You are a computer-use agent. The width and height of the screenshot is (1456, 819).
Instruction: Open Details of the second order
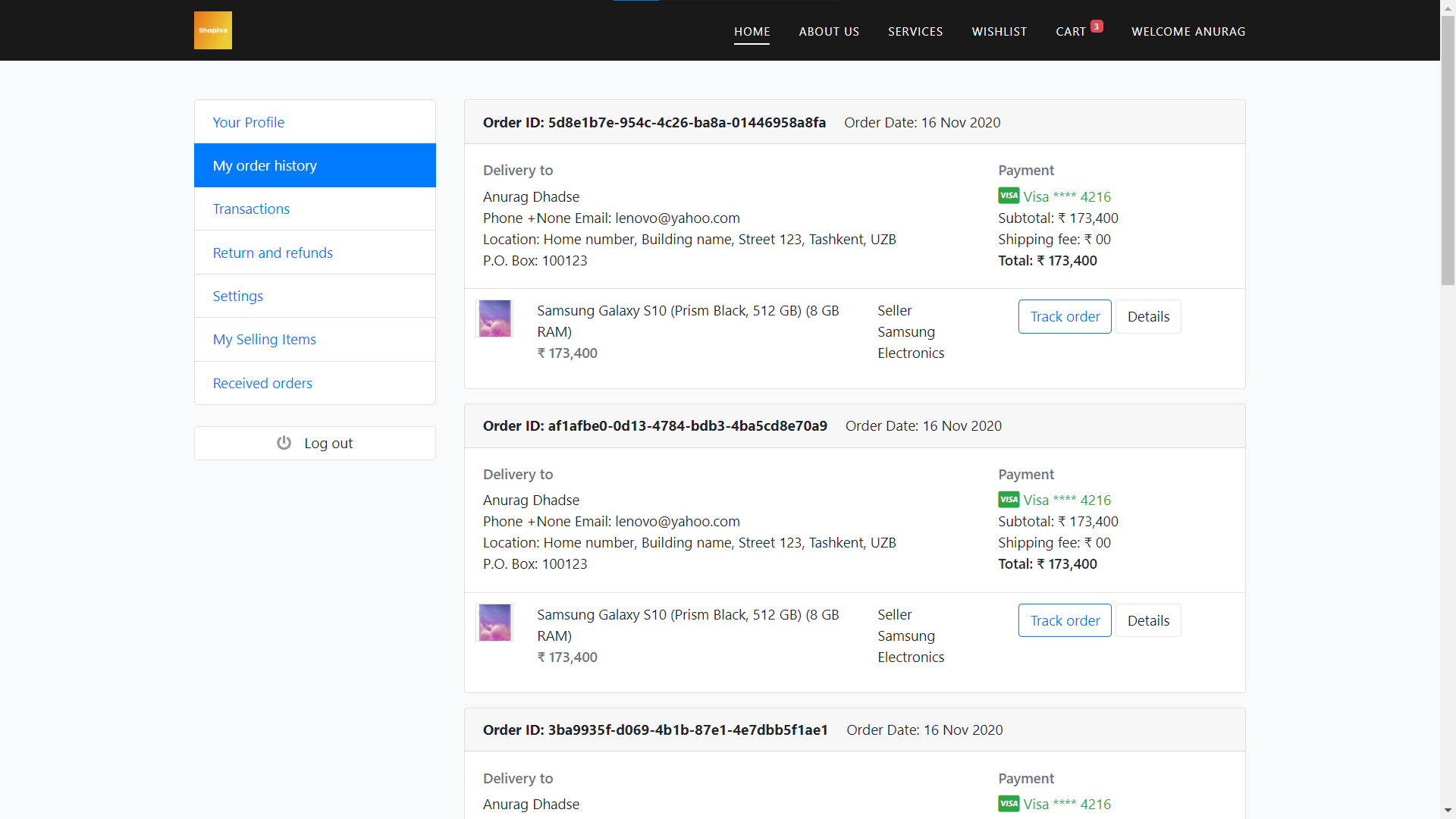1147,621
